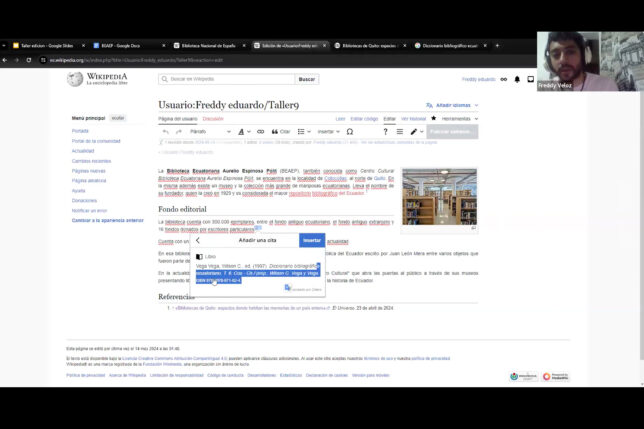
Task: Click the page options hamburger icon
Action: (399, 131)
